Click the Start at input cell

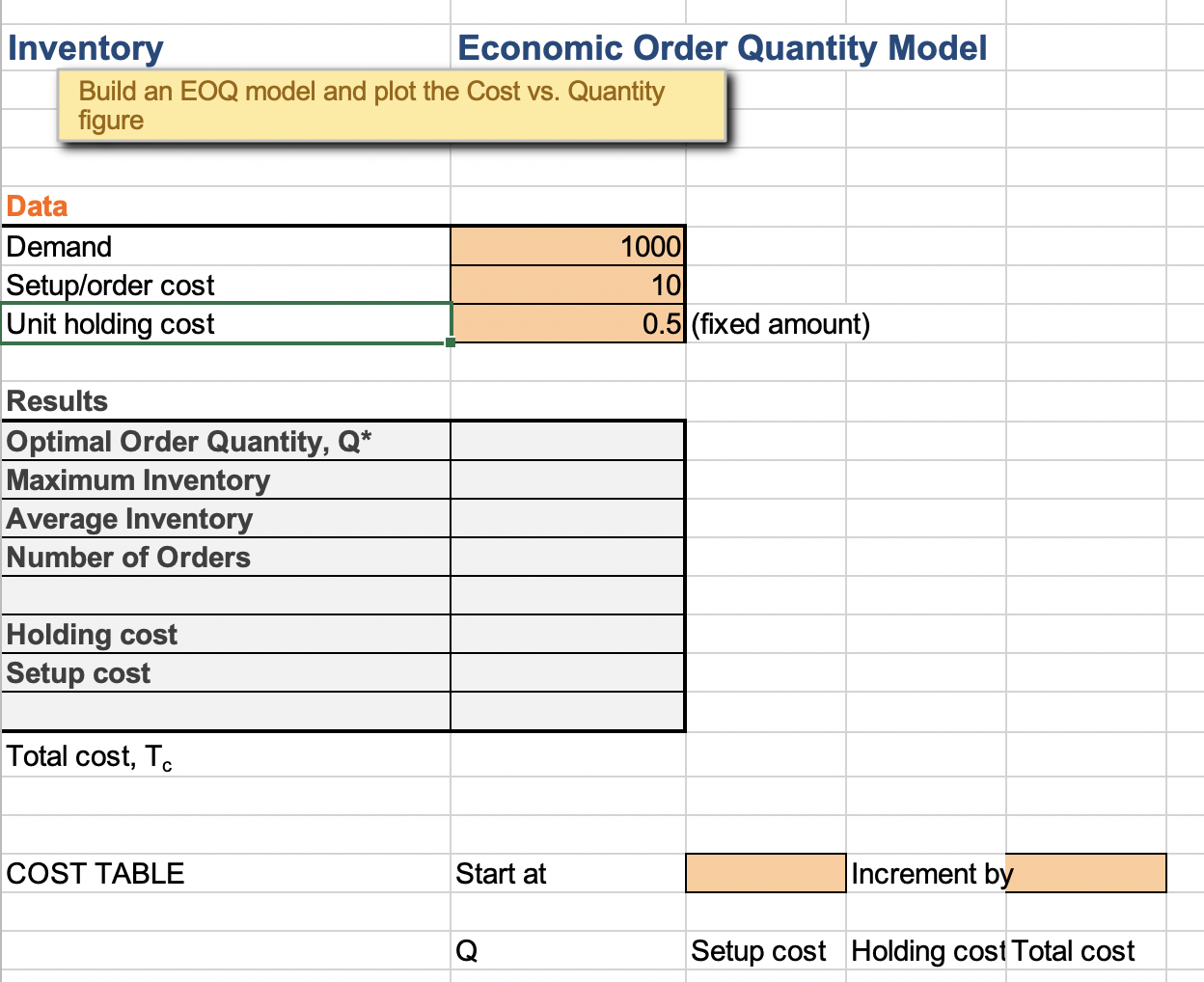coord(764,873)
